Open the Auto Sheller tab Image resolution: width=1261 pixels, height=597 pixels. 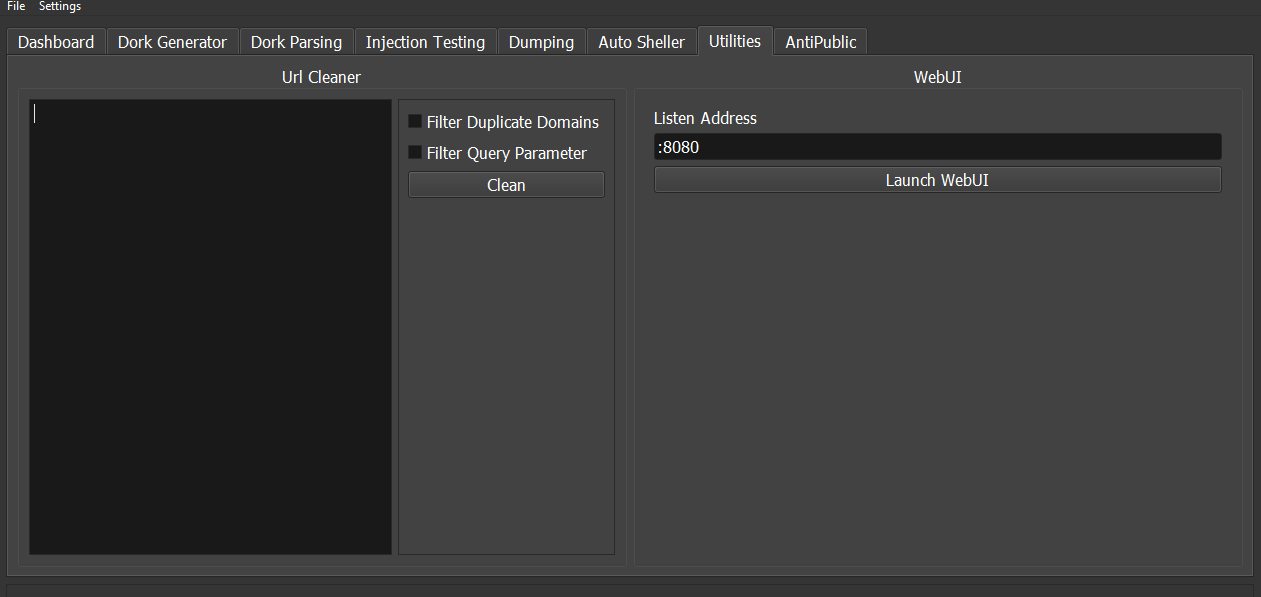click(x=641, y=42)
